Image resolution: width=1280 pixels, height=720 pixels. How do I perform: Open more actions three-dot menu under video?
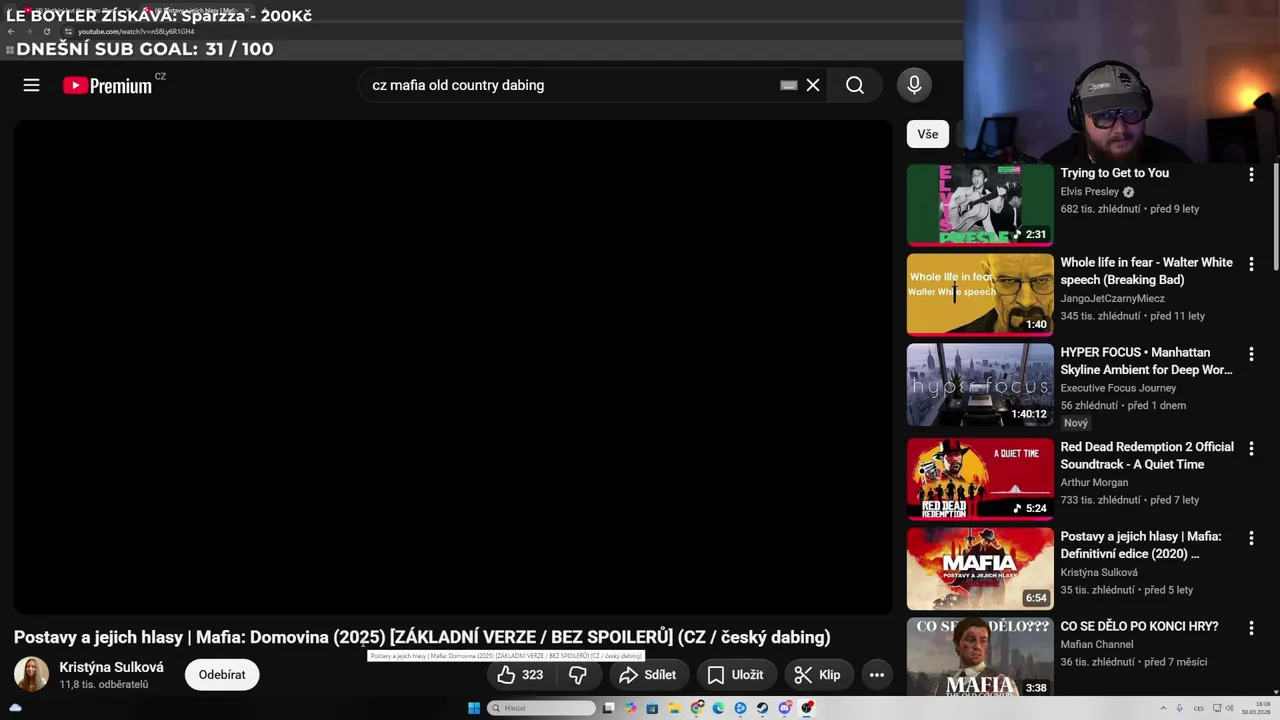point(877,675)
